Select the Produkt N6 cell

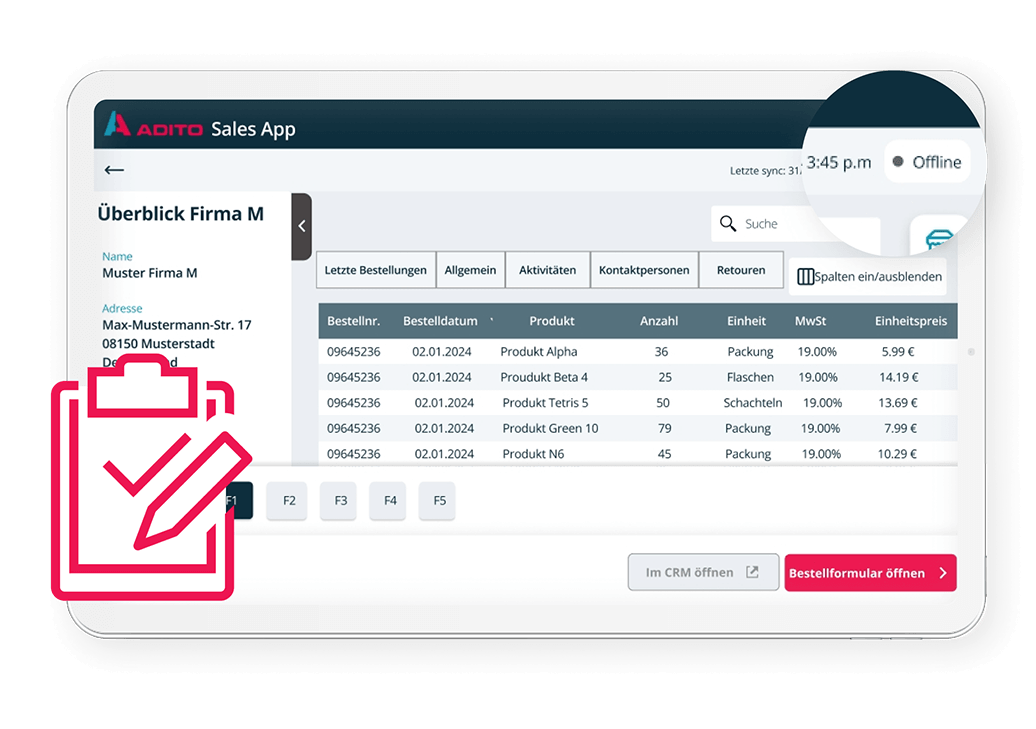tap(533, 454)
